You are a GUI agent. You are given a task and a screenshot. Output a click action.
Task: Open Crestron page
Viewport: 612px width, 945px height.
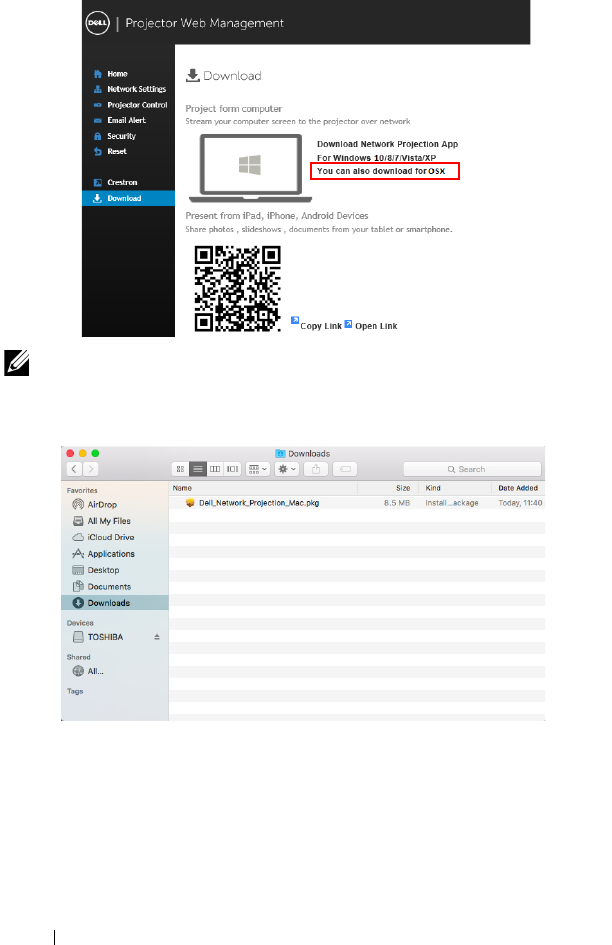(122, 183)
